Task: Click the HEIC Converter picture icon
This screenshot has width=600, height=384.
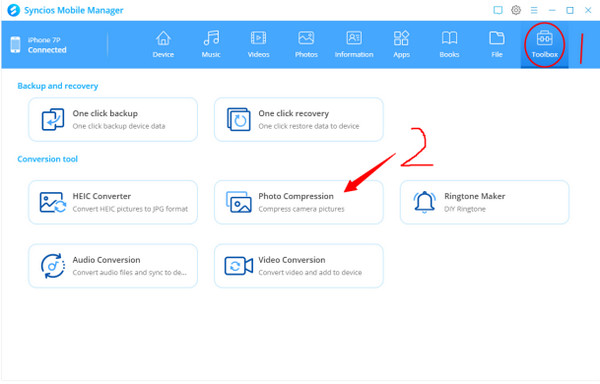Action: click(52, 202)
